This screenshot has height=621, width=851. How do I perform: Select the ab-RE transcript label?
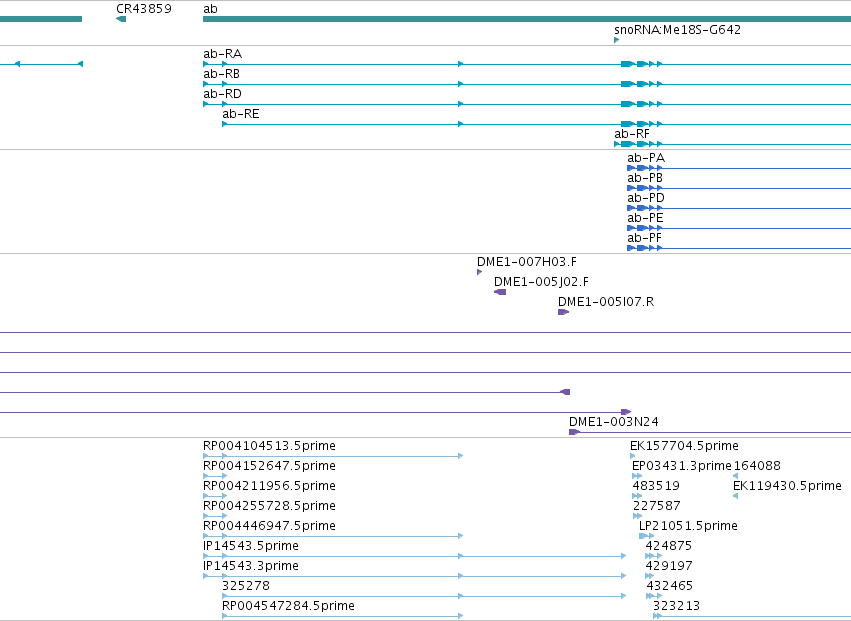241,114
